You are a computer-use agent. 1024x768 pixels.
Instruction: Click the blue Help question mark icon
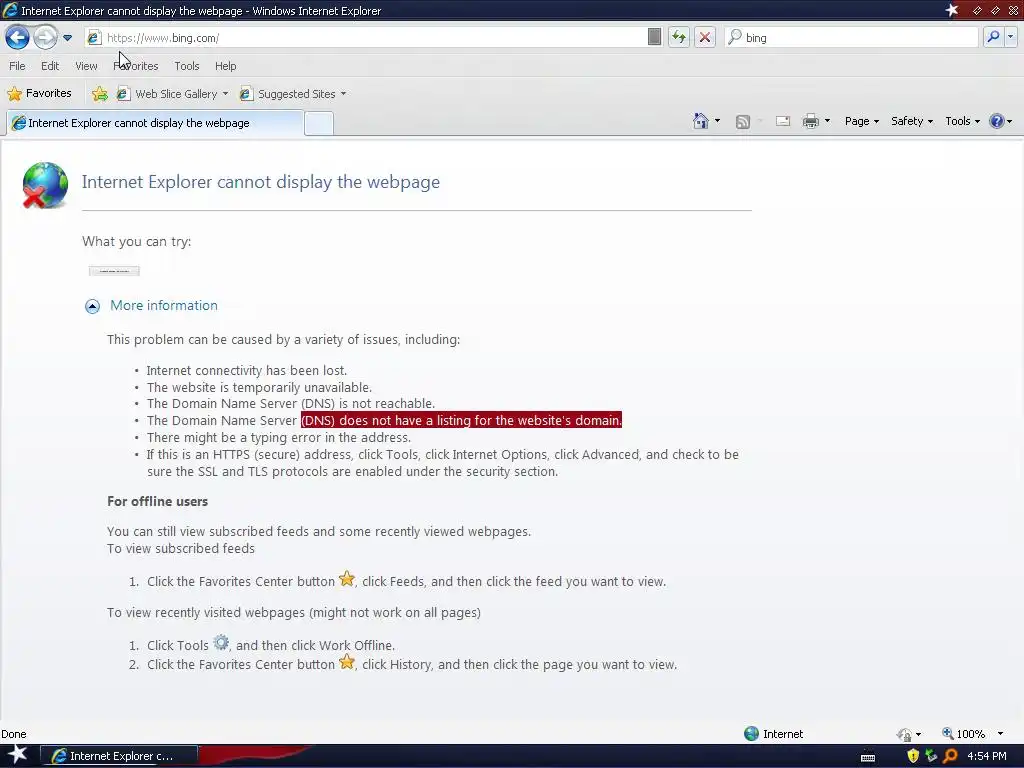click(996, 121)
